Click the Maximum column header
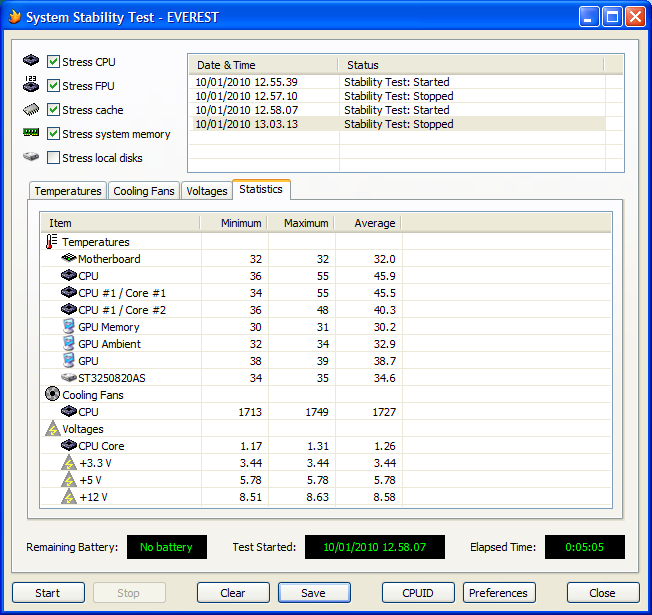The image size is (652, 615). click(x=305, y=223)
